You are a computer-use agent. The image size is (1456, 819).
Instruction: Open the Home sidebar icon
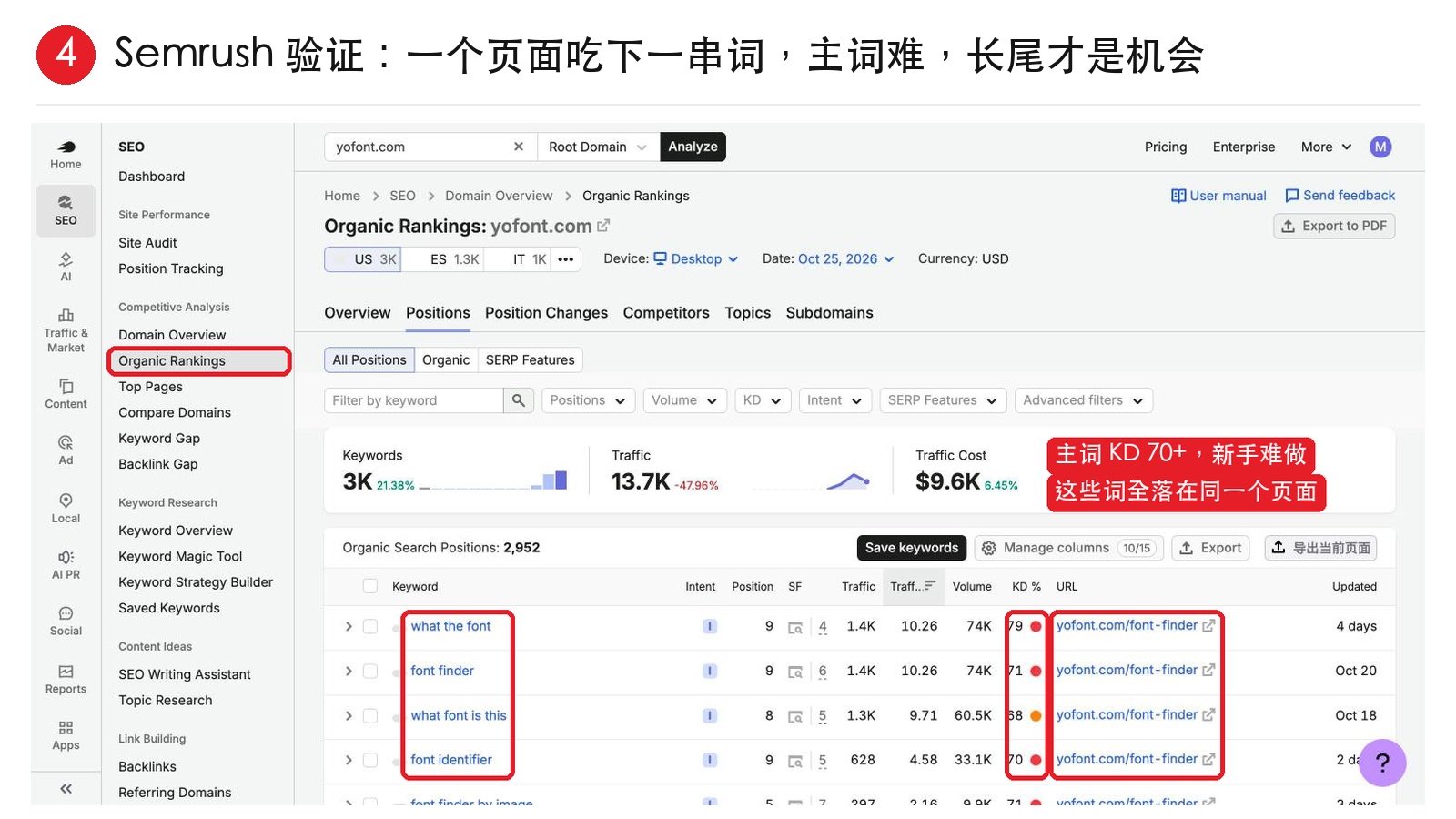(66, 155)
